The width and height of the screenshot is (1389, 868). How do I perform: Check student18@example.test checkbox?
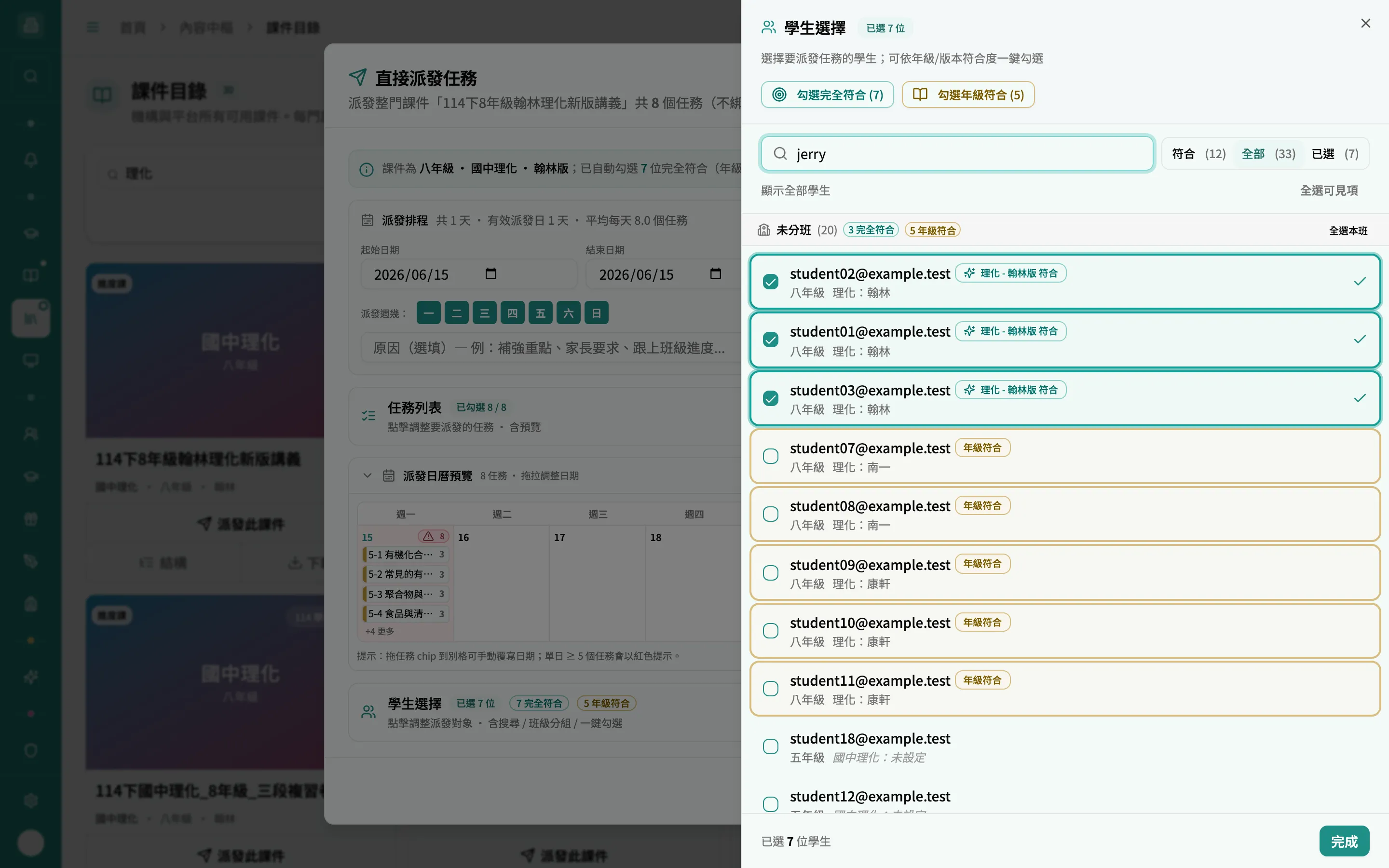[x=770, y=747]
